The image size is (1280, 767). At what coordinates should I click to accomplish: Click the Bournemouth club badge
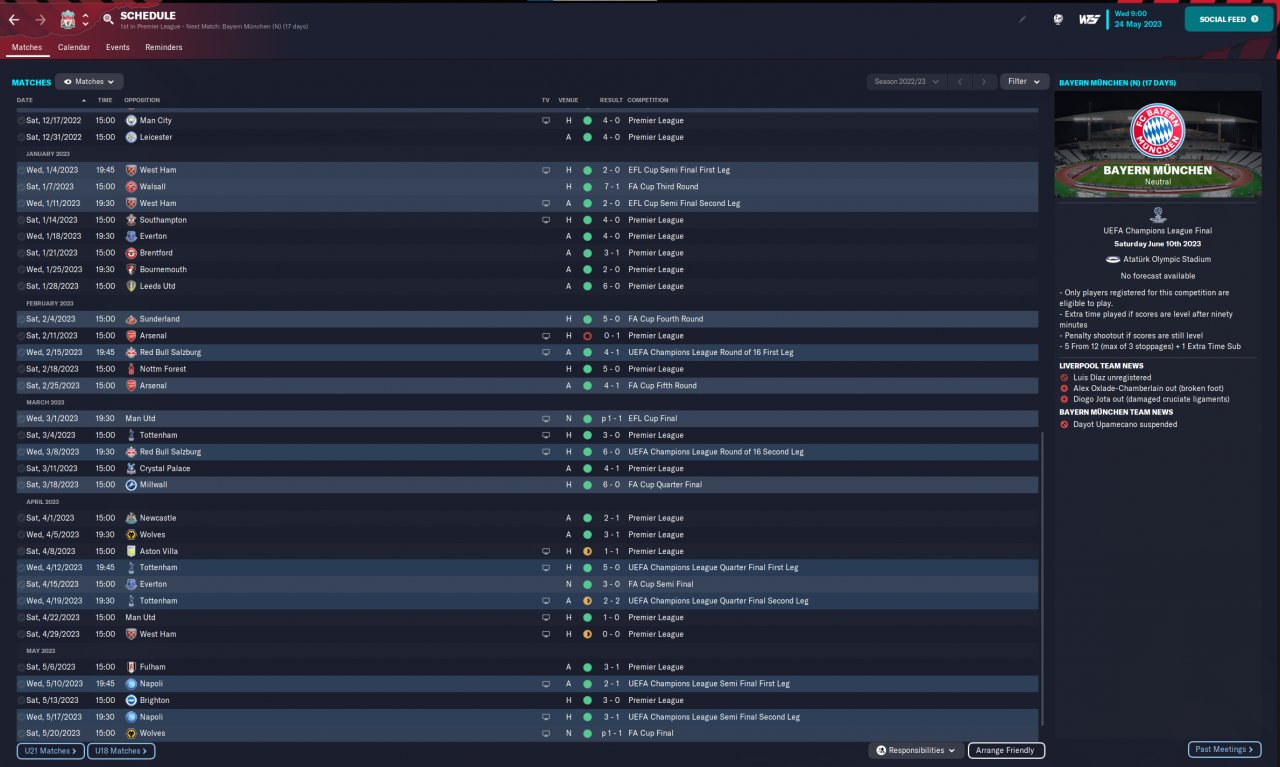[x=131, y=270]
